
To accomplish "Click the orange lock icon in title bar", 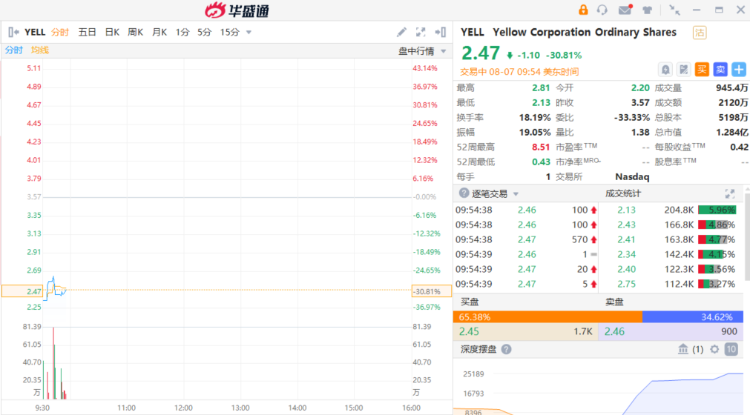I will [x=582, y=10].
